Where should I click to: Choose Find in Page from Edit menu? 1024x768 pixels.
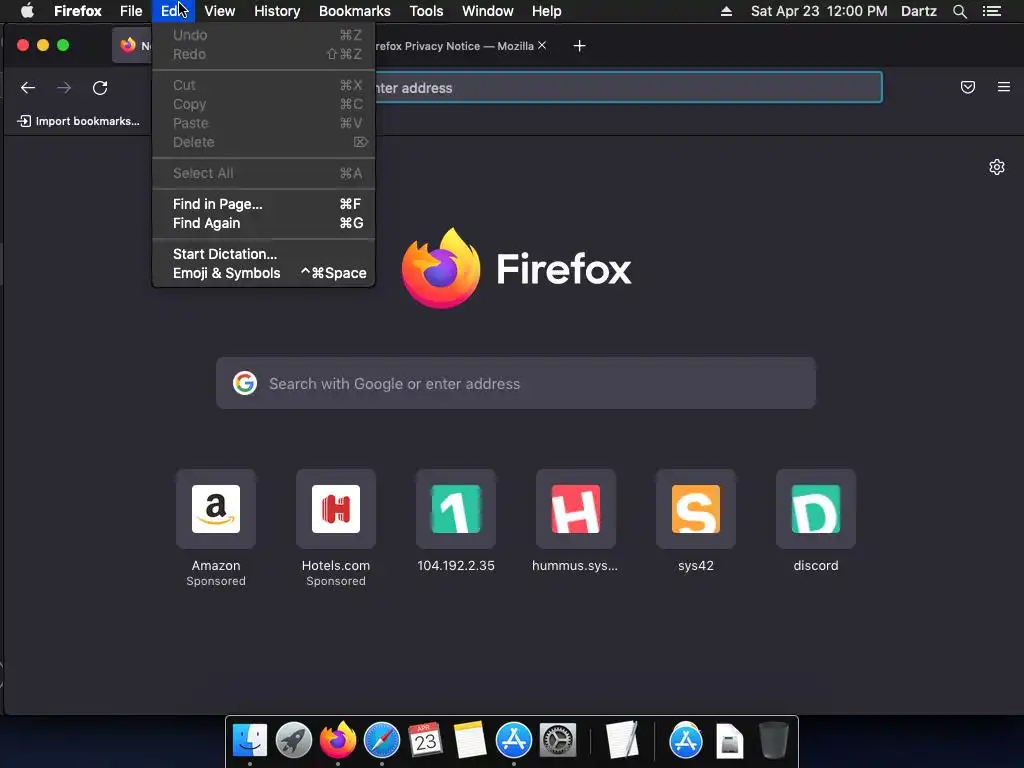click(x=264, y=204)
